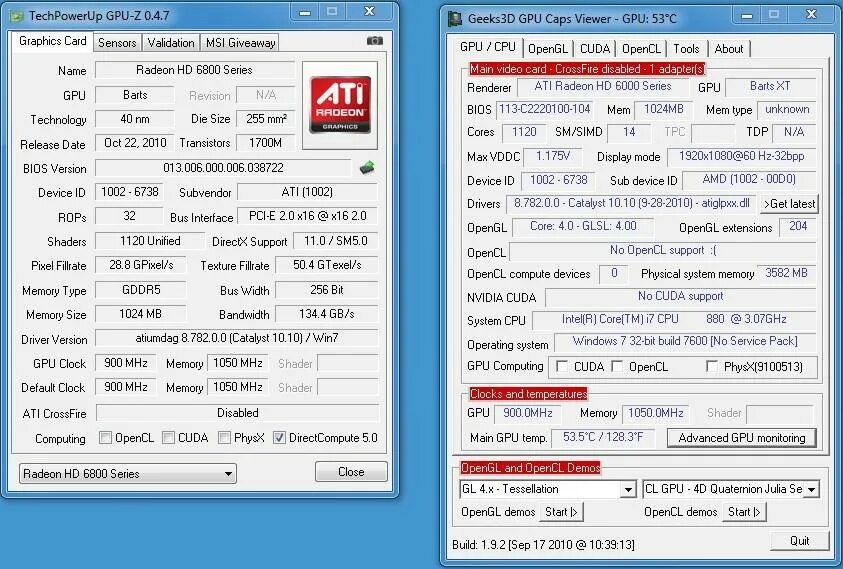
Task: Switch to the OpenCL tab in Caps Viewer
Action: click(641, 49)
